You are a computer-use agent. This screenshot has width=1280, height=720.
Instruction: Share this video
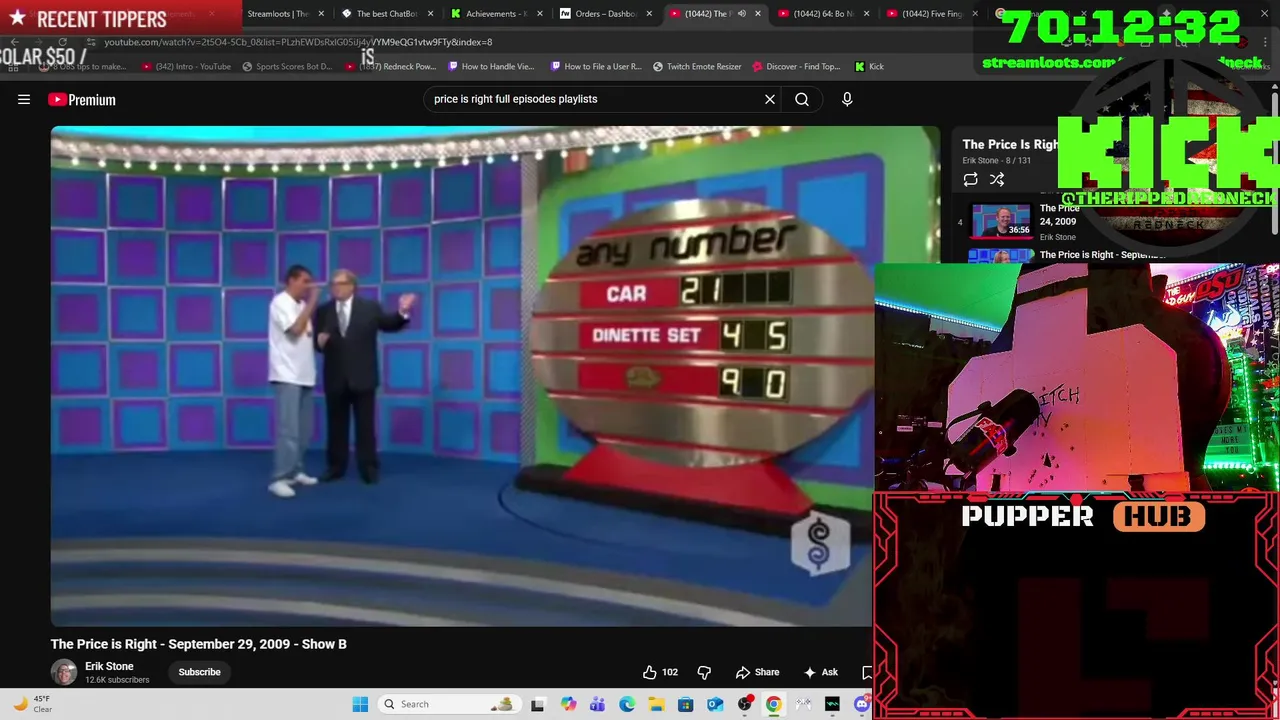point(757,672)
